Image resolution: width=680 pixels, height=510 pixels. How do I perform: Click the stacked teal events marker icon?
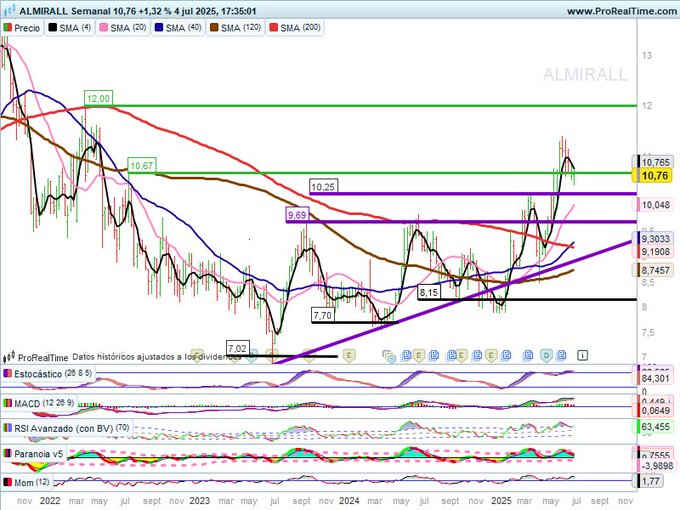pos(389,356)
